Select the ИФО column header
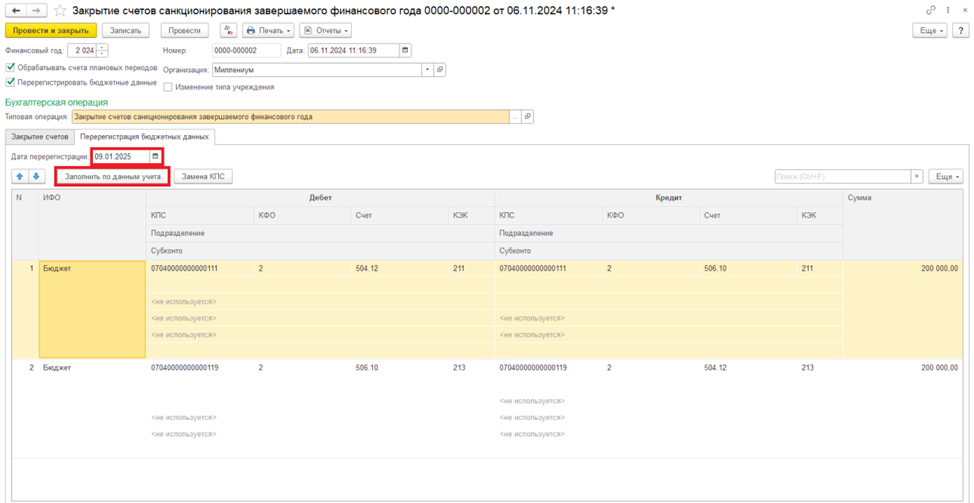Screen dimensions: 974x503 pyautogui.click(x=92, y=225)
